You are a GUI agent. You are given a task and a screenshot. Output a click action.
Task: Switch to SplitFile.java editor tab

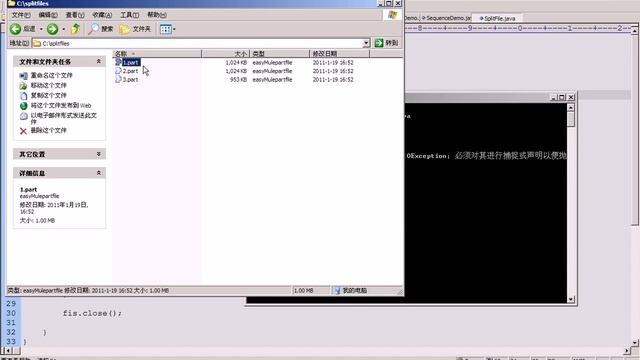pyautogui.click(x=497, y=18)
